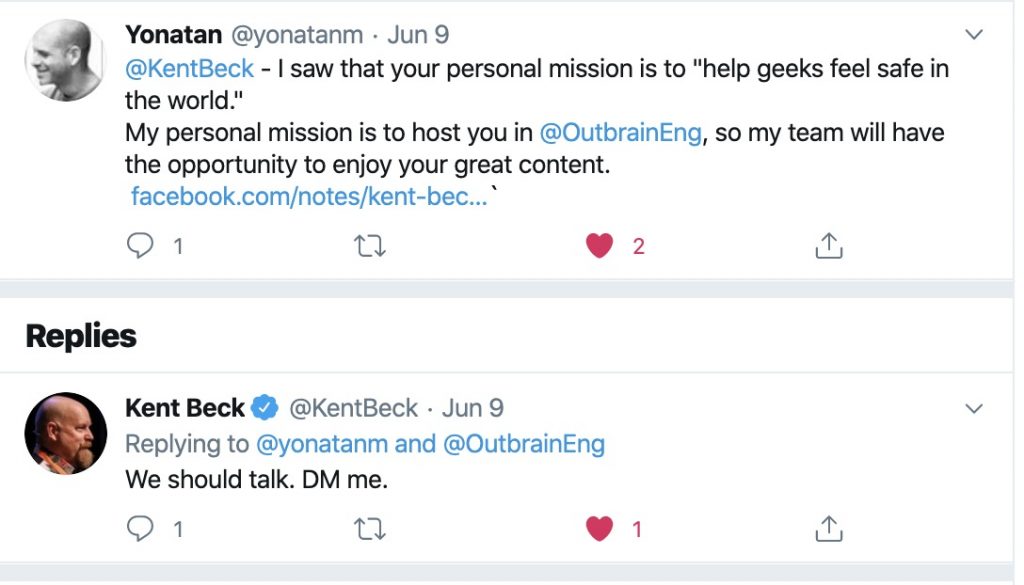
Task: Open the Jun 9 timestamp on Kent's reply
Action: [x=473, y=408]
